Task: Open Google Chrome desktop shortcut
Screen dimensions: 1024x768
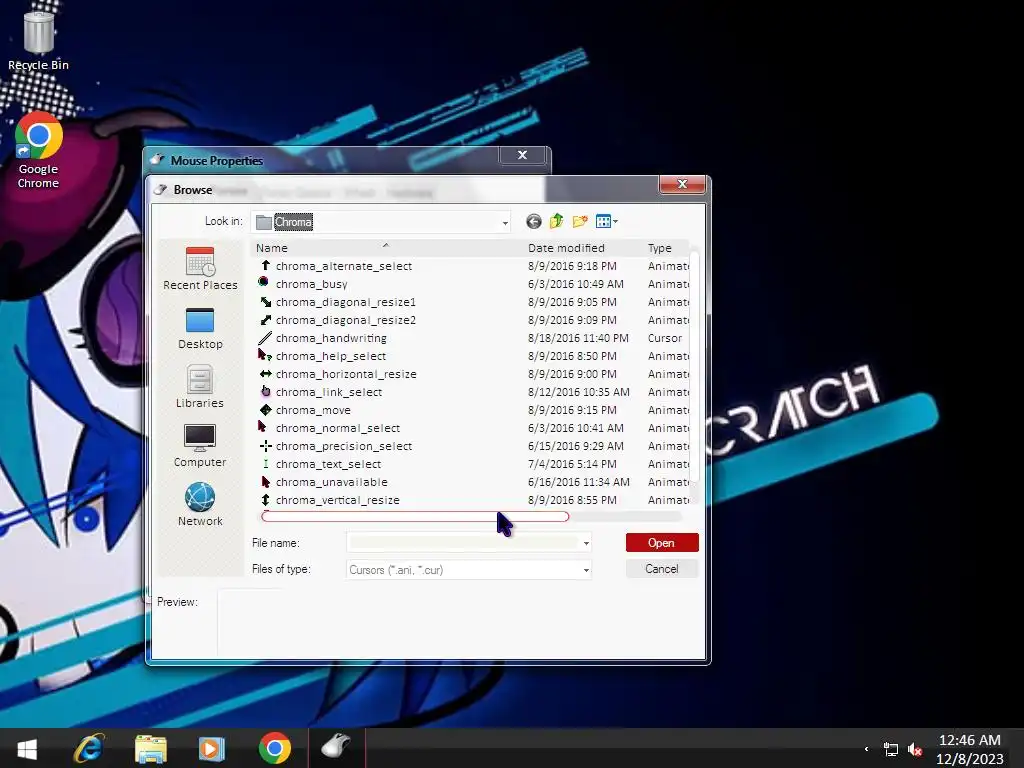Action: coord(39,151)
